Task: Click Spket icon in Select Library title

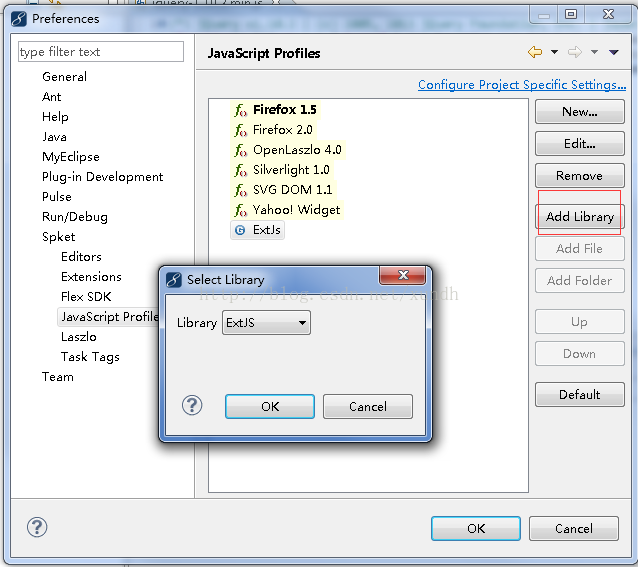Action: 174,280
